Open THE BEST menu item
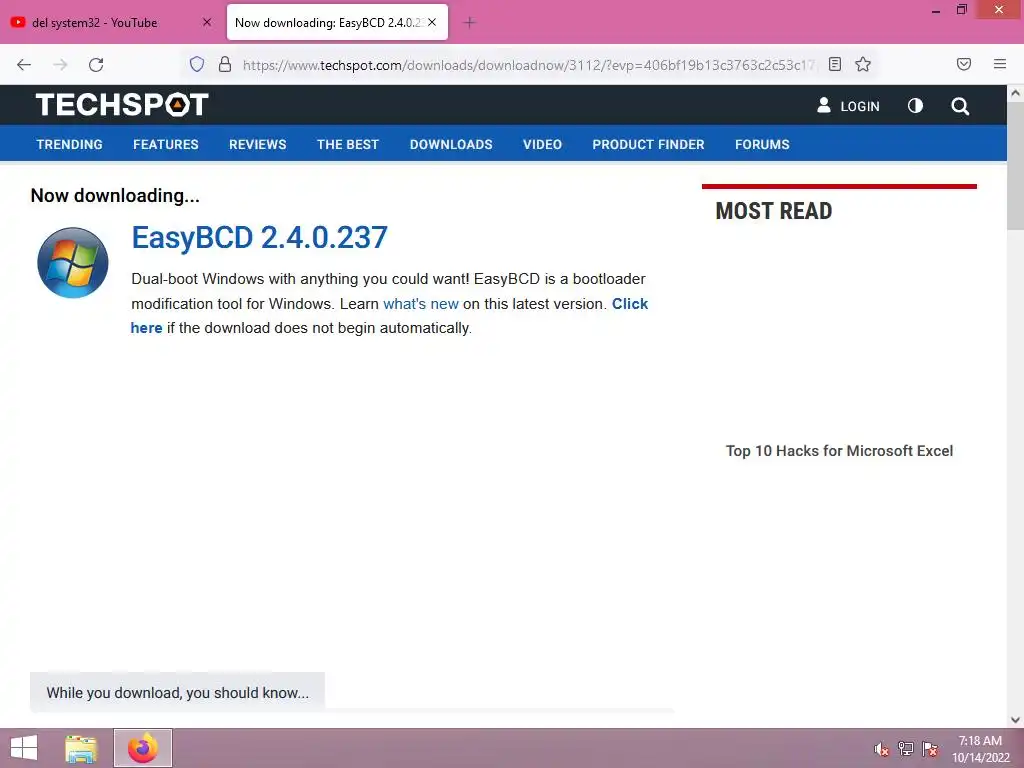Image resolution: width=1024 pixels, height=768 pixels. (348, 144)
